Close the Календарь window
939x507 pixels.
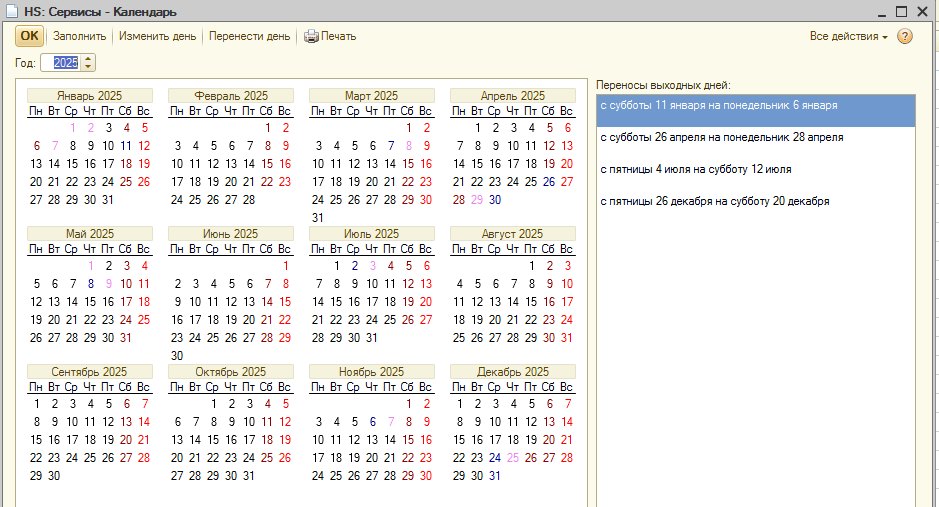(923, 11)
